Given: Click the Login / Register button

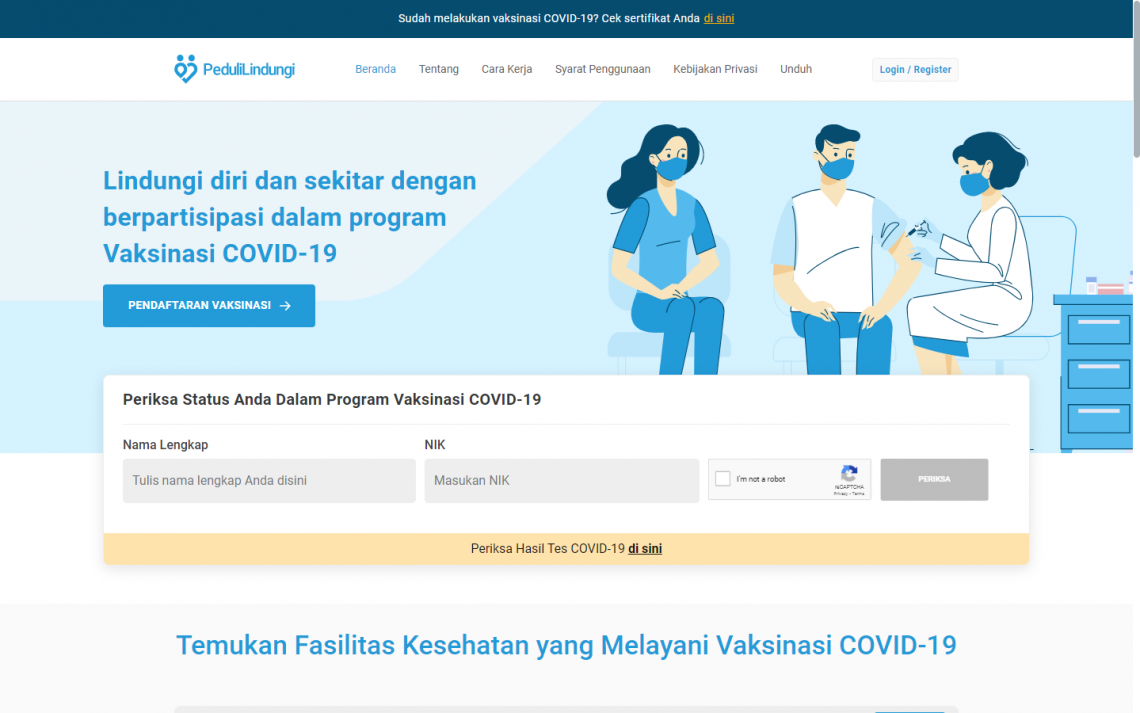Looking at the screenshot, I should point(915,69).
